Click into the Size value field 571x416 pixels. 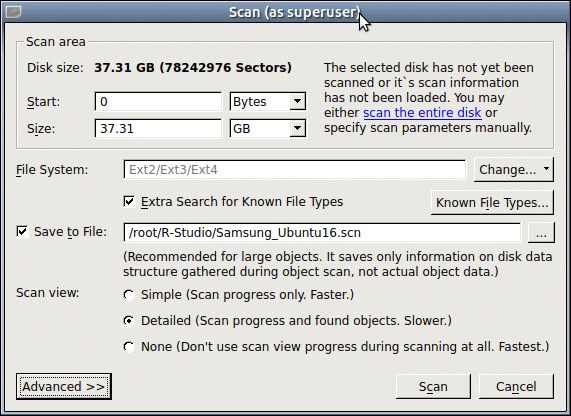(158, 128)
